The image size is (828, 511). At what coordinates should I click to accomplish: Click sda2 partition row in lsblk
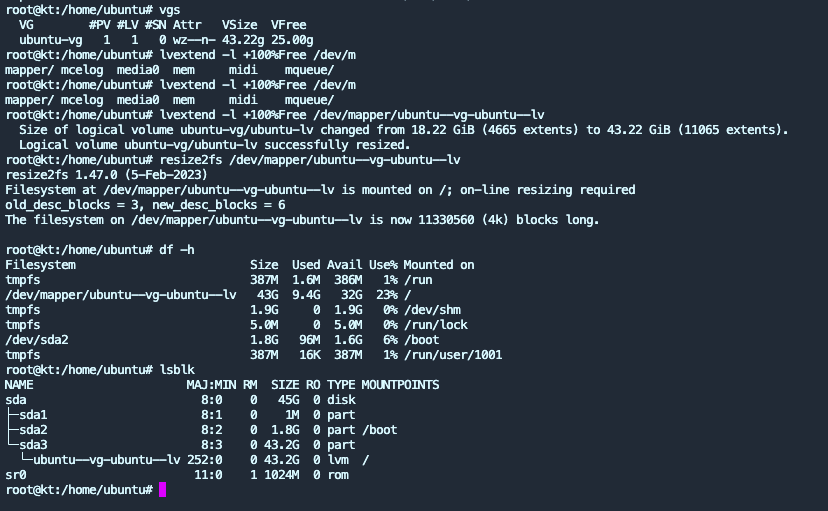(x=201, y=430)
